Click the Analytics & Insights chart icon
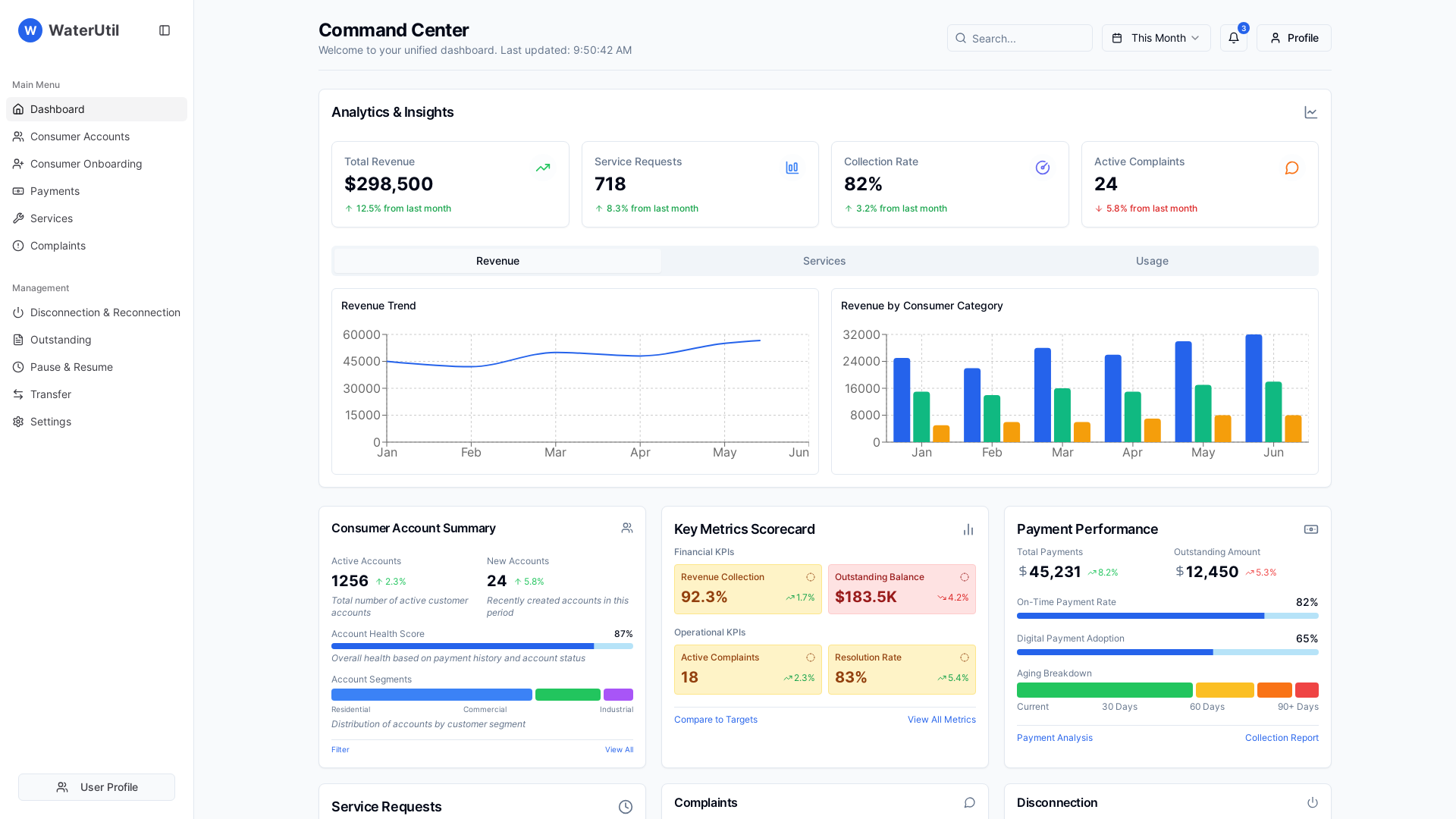The image size is (1456, 819). click(x=1310, y=112)
